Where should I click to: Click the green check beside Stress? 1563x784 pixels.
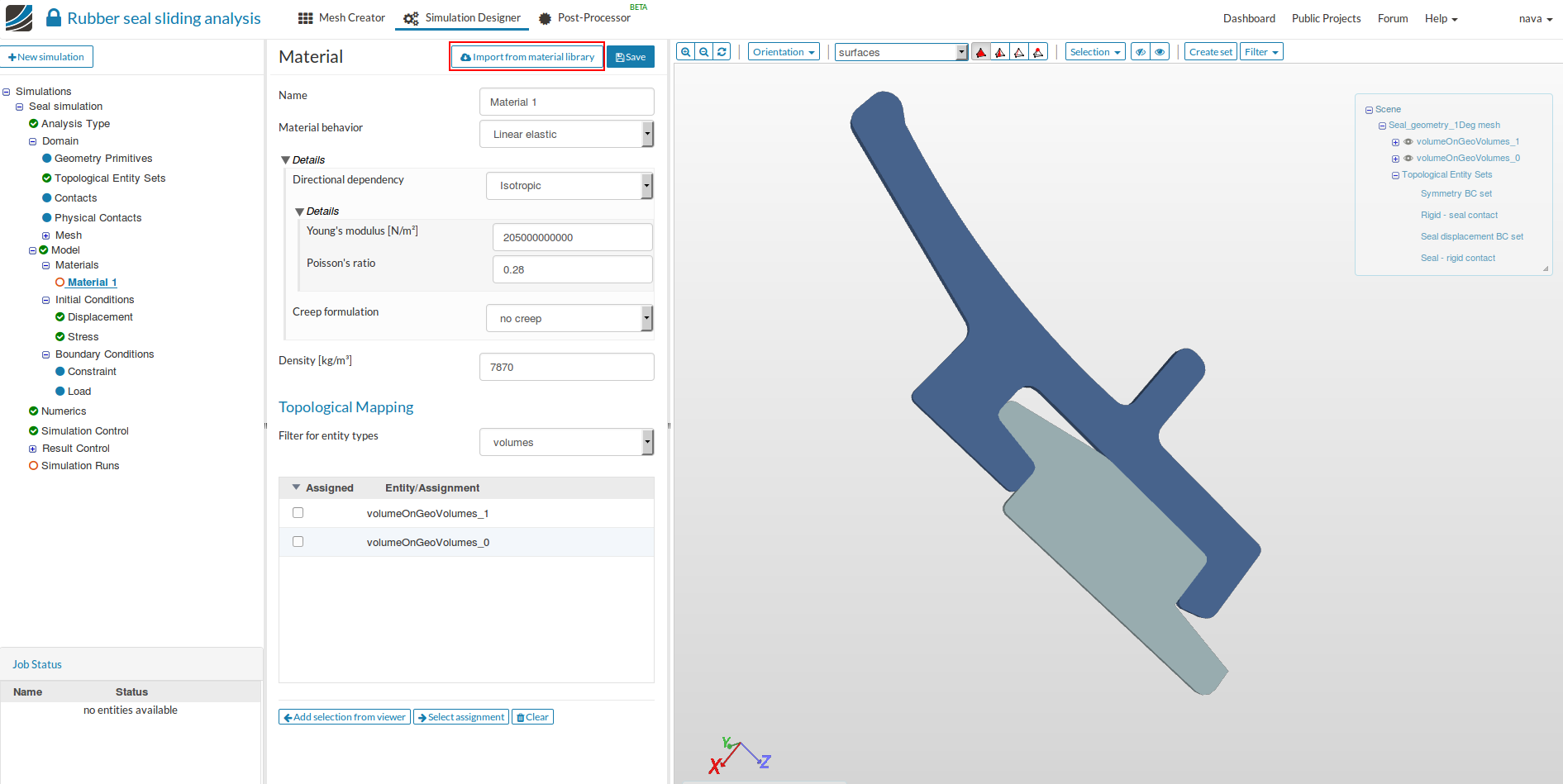[x=60, y=337]
